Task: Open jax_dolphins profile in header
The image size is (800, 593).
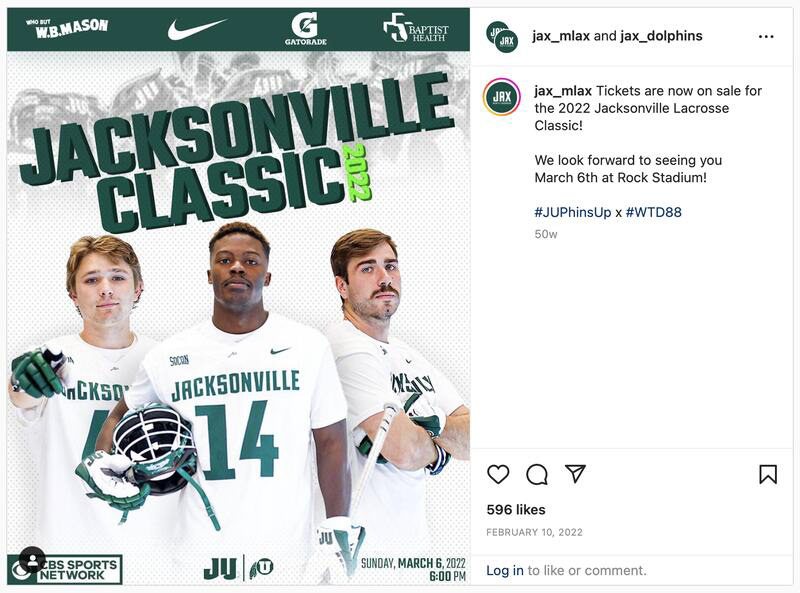Action: click(x=661, y=36)
